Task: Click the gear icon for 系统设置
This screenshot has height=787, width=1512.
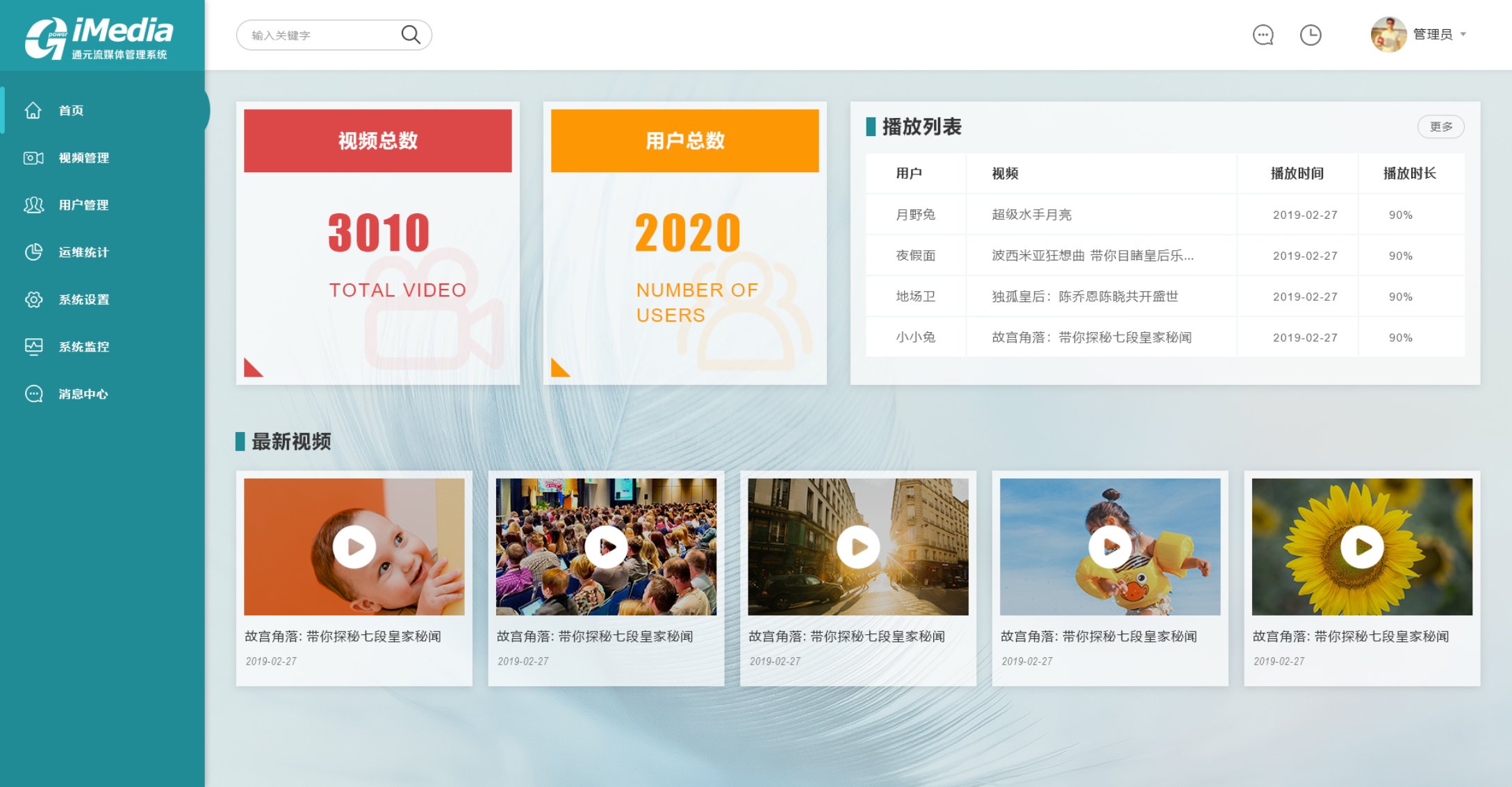Action: pos(33,299)
